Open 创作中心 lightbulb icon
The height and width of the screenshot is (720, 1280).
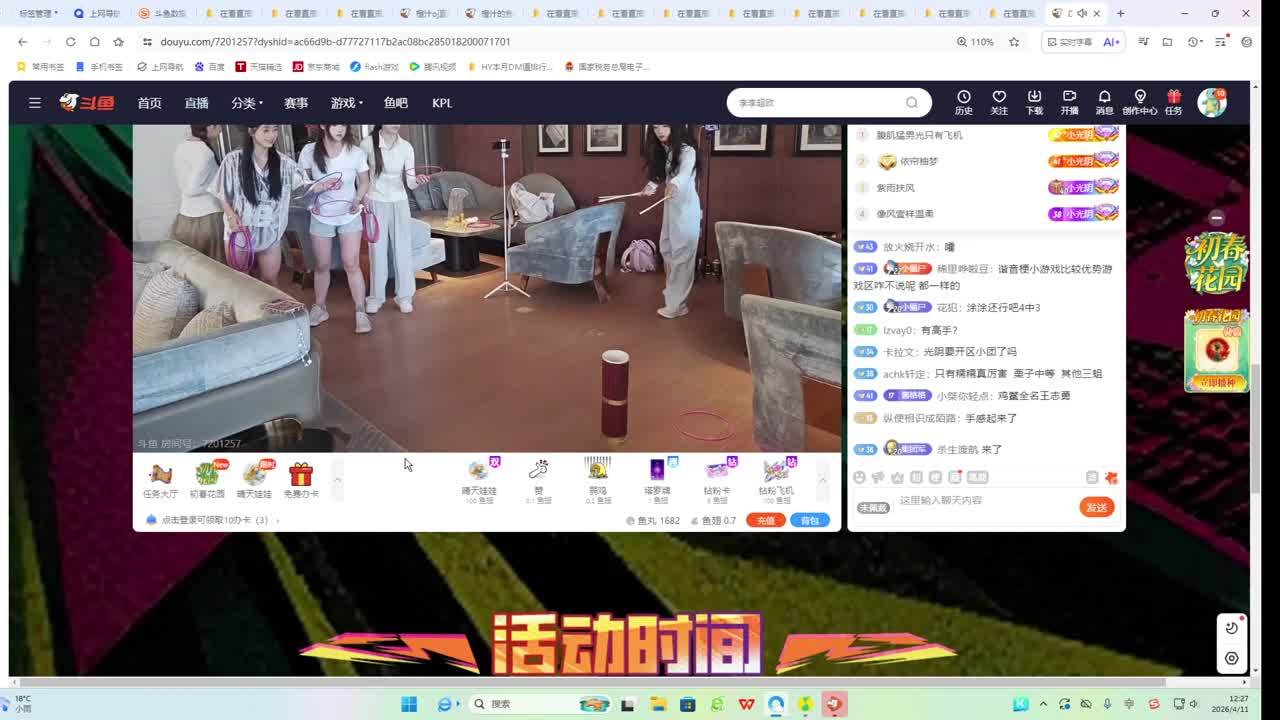(x=1139, y=102)
